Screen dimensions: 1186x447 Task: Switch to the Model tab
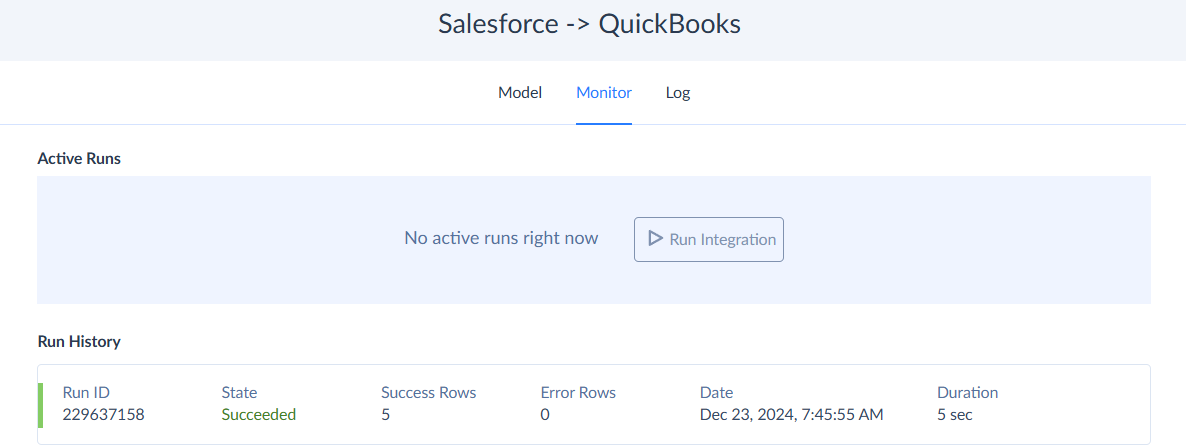(520, 93)
